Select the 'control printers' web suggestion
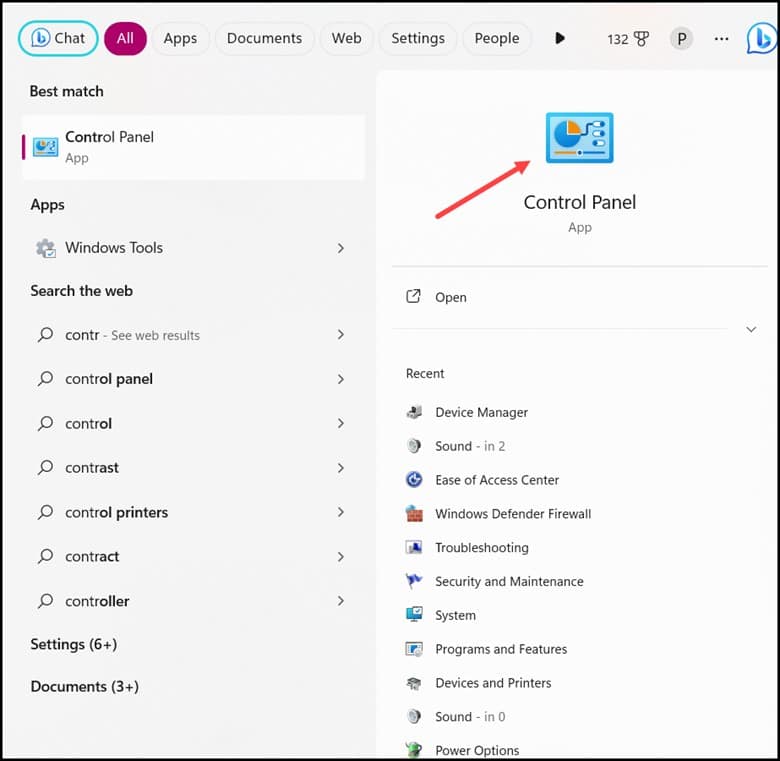 [194, 512]
